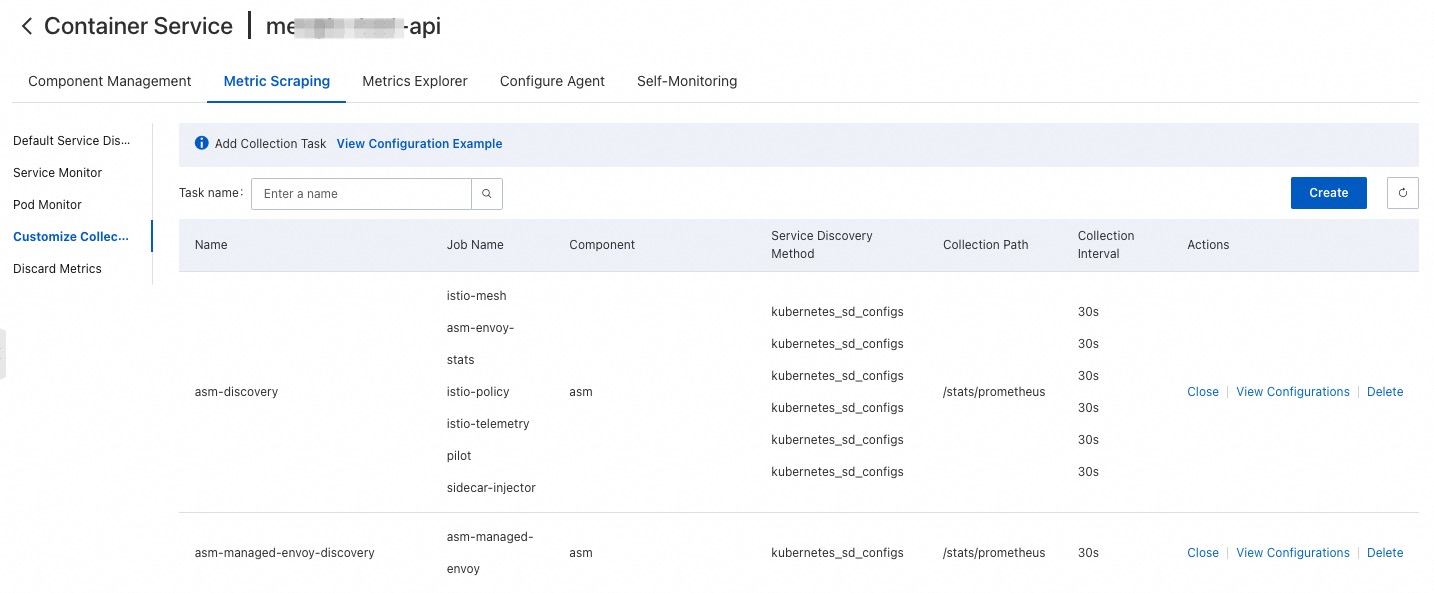The height and width of the screenshot is (593, 1434).
Task: Click the search magnifier icon
Action: 486,194
